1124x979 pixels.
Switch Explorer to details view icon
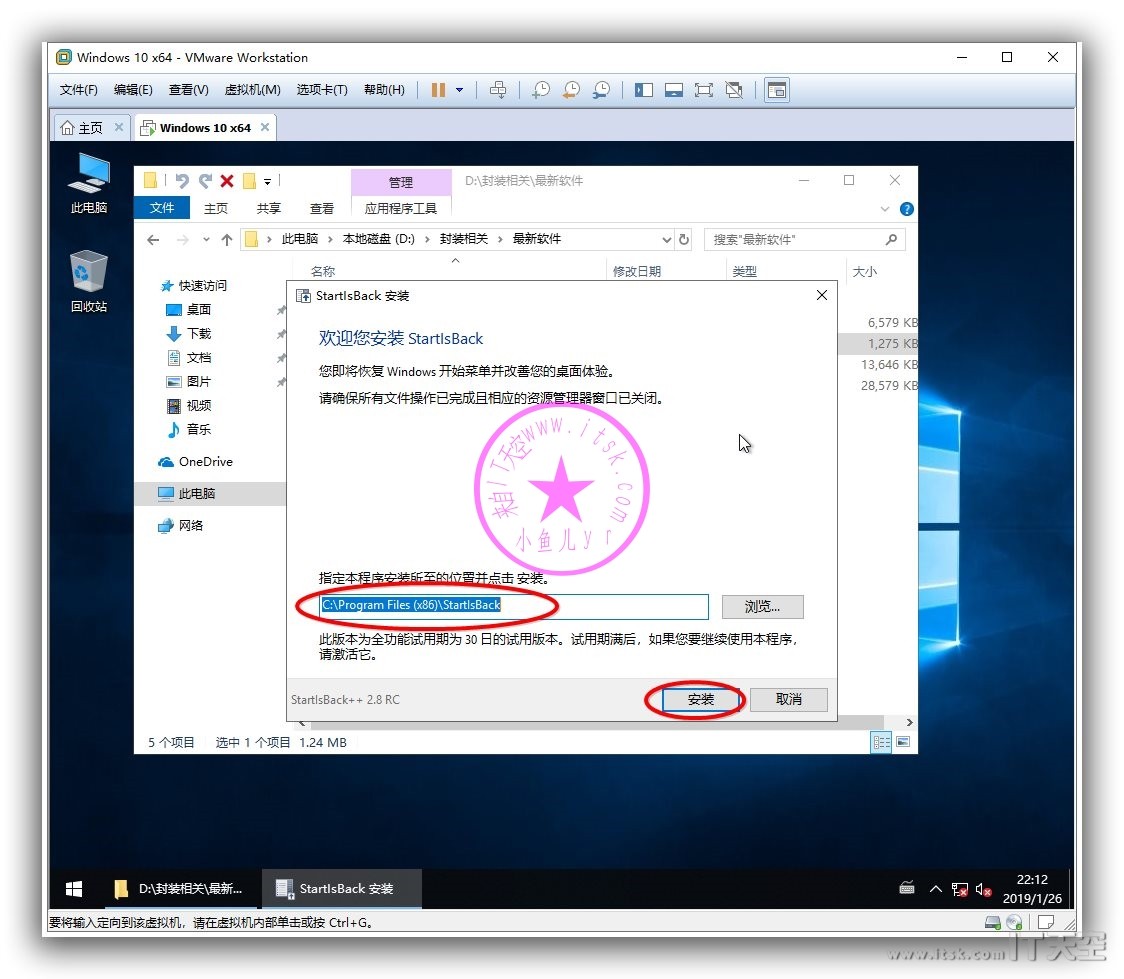881,742
